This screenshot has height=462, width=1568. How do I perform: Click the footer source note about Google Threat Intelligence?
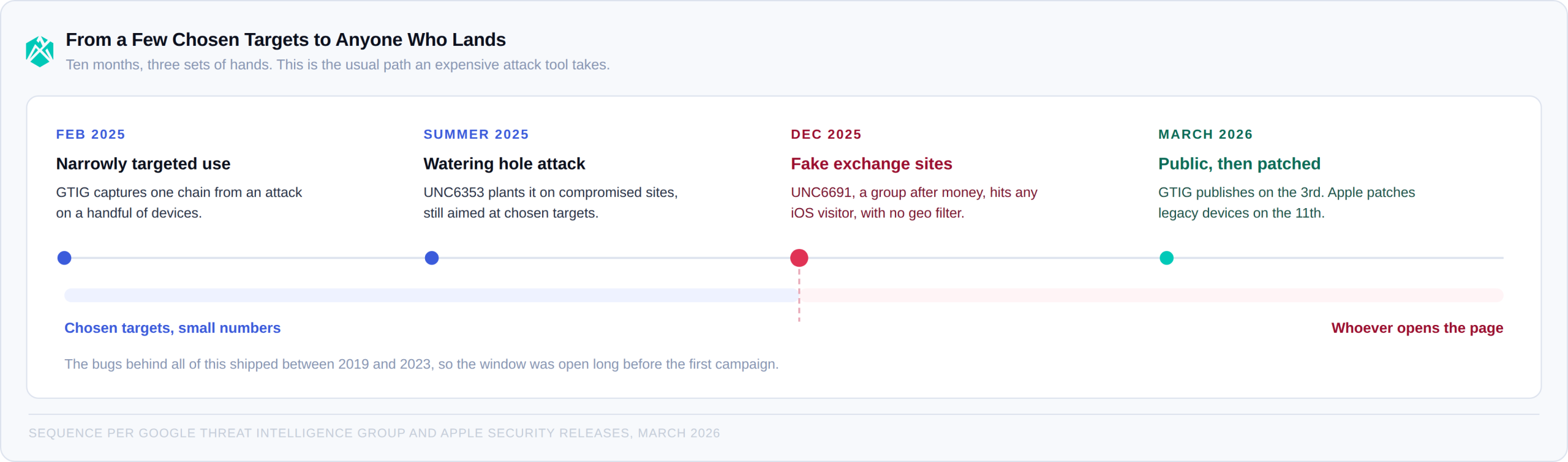pos(374,433)
